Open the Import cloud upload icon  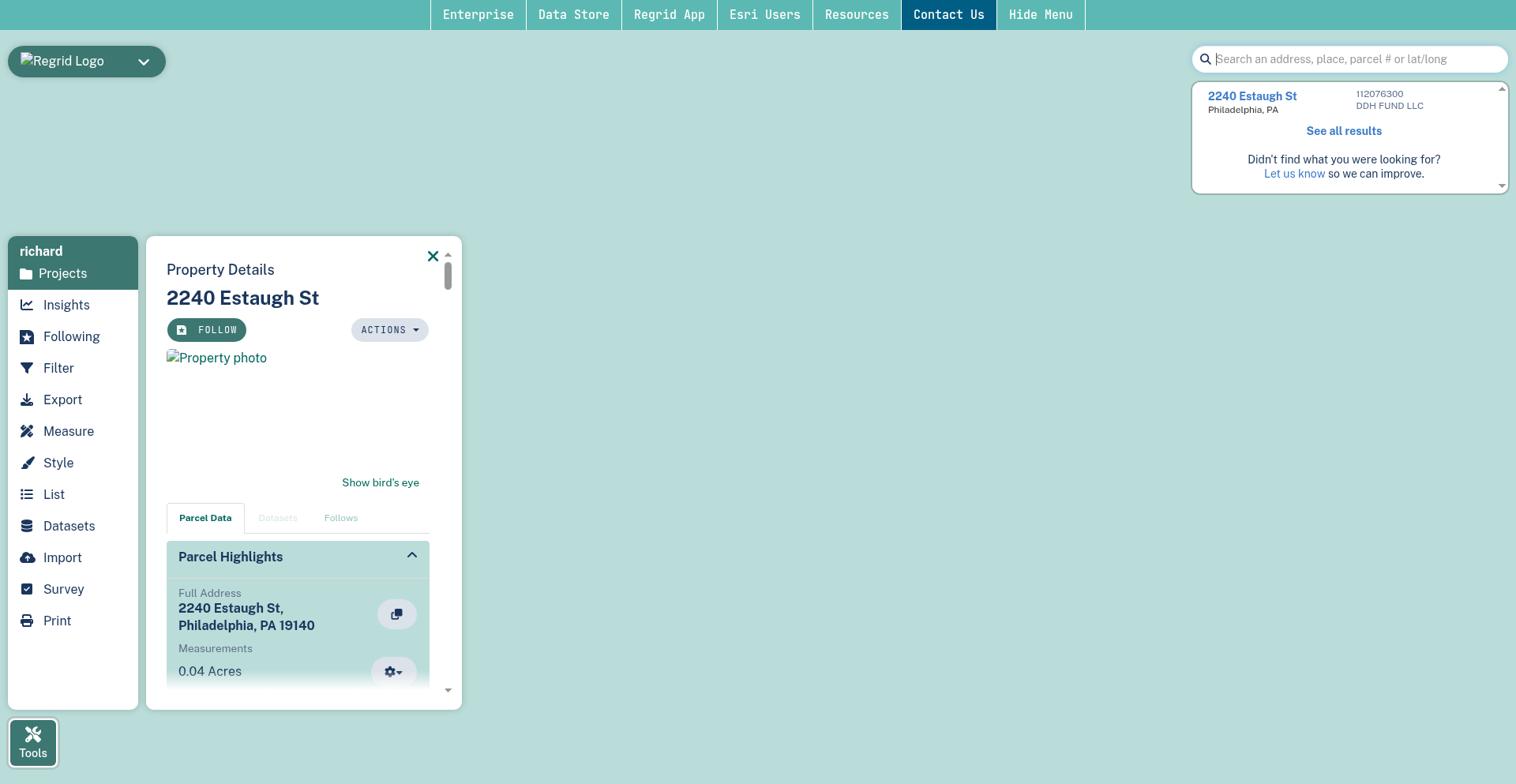click(x=27, y=557)
